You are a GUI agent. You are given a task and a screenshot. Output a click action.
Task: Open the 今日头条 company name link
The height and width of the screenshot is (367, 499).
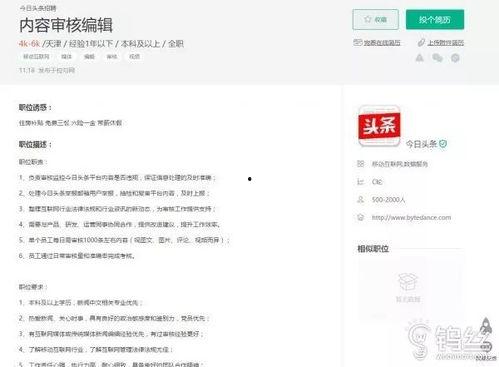point(421,144)
